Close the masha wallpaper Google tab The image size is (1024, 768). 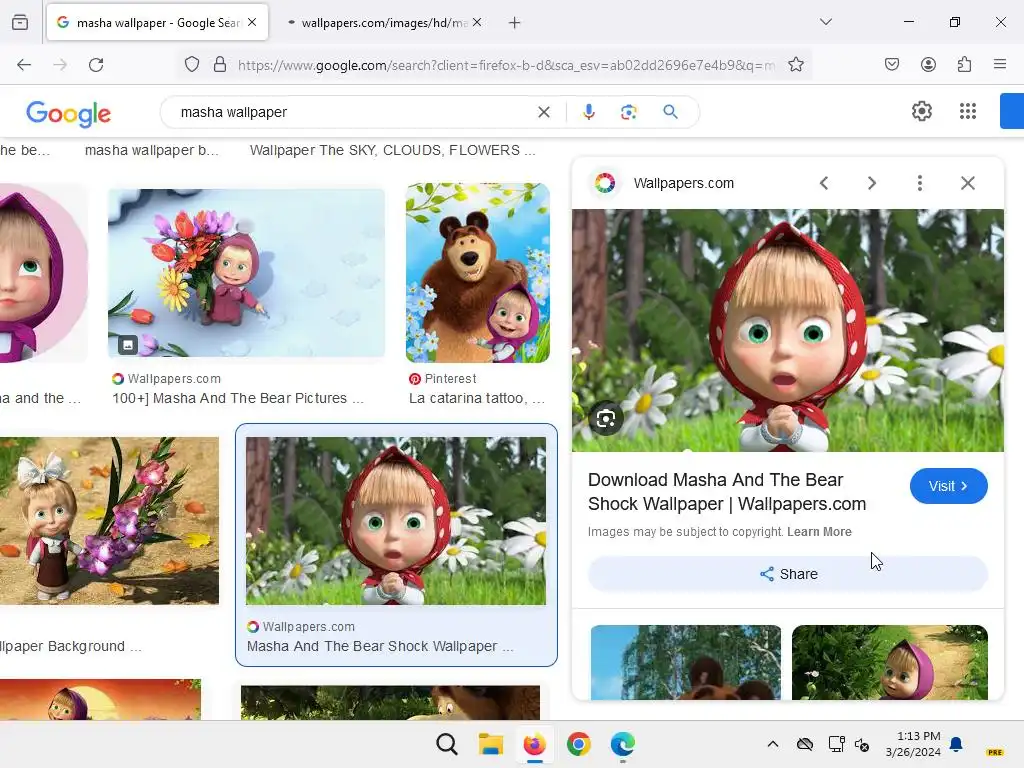(252, 23)
